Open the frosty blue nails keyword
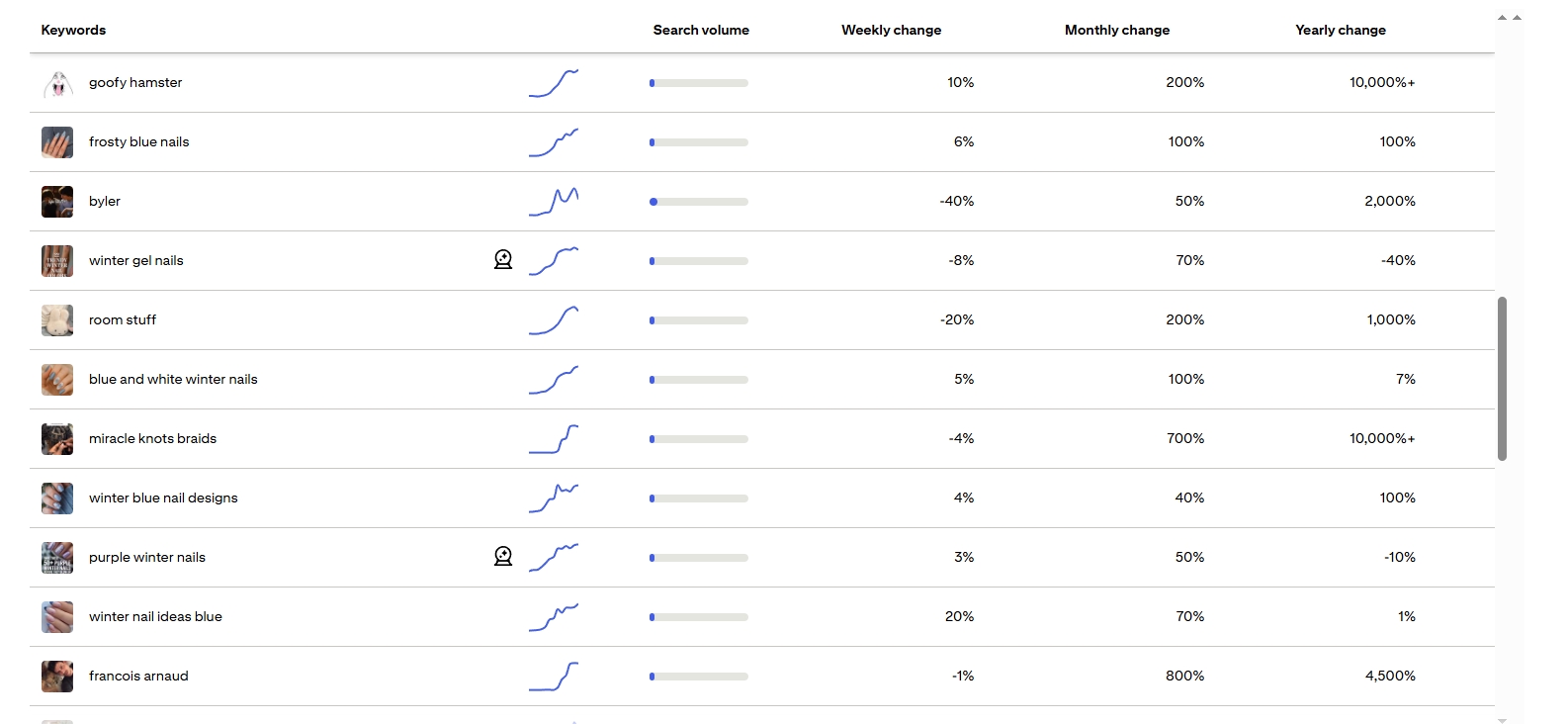This screenshot has height=724, width=1568. click(138, 141)
